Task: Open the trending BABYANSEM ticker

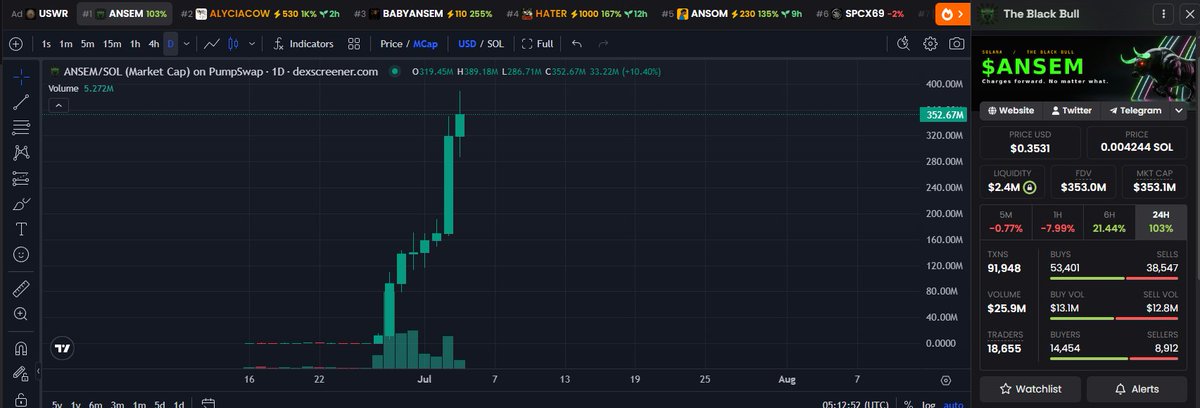Action: coord(421,14)
